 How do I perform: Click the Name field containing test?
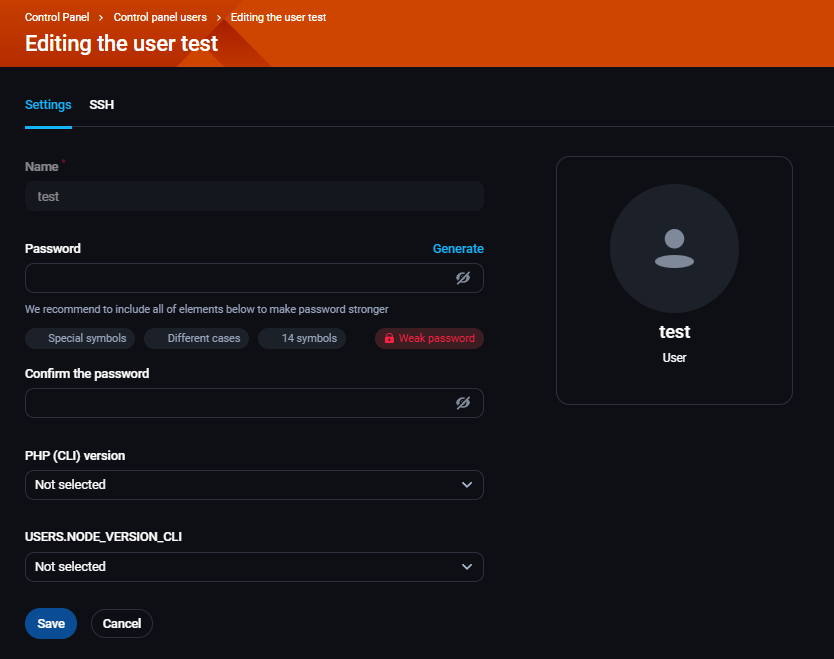click(254, 197)
